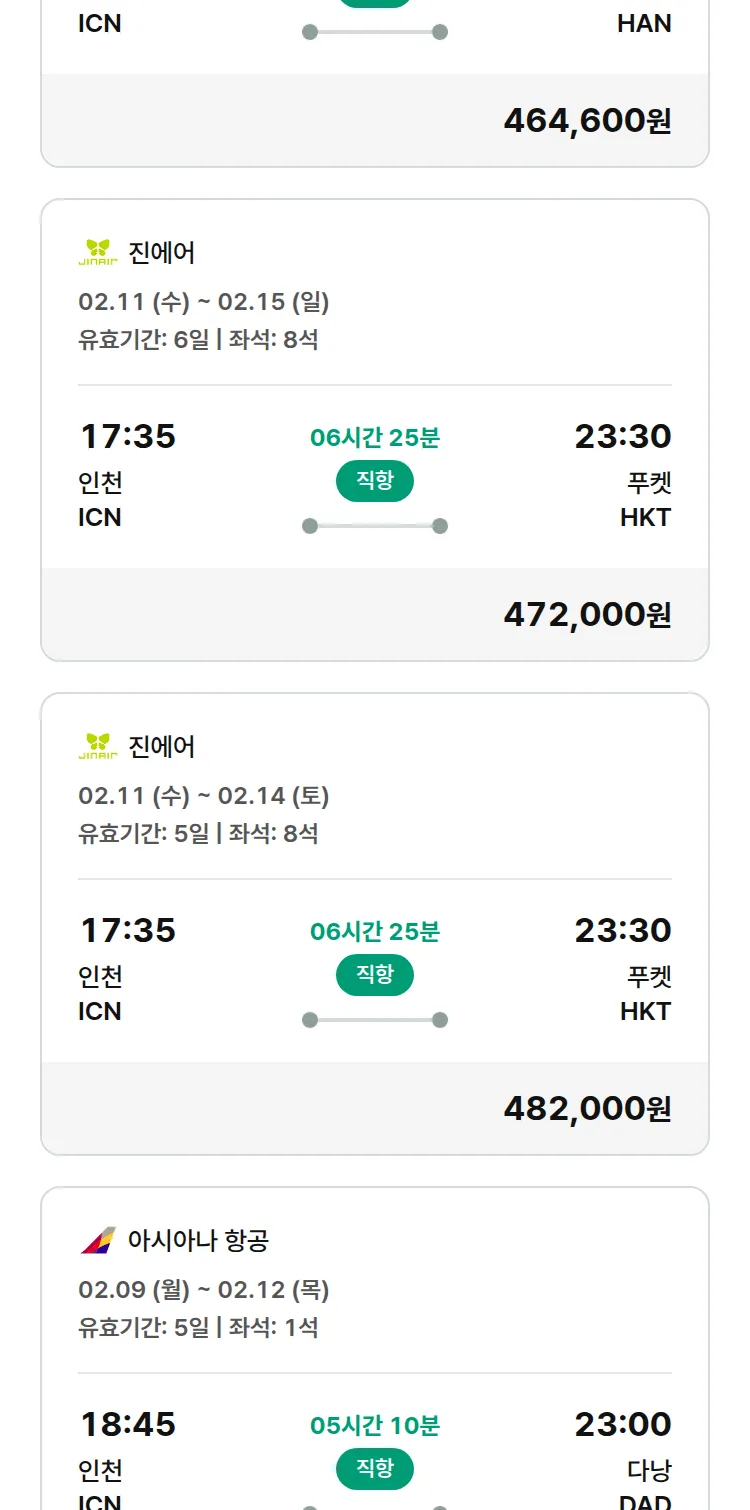Open the 02.11 (수) ~ 02.15 (일) flight
This screenshot has height=1510, width=750.
tap(204, 301)
